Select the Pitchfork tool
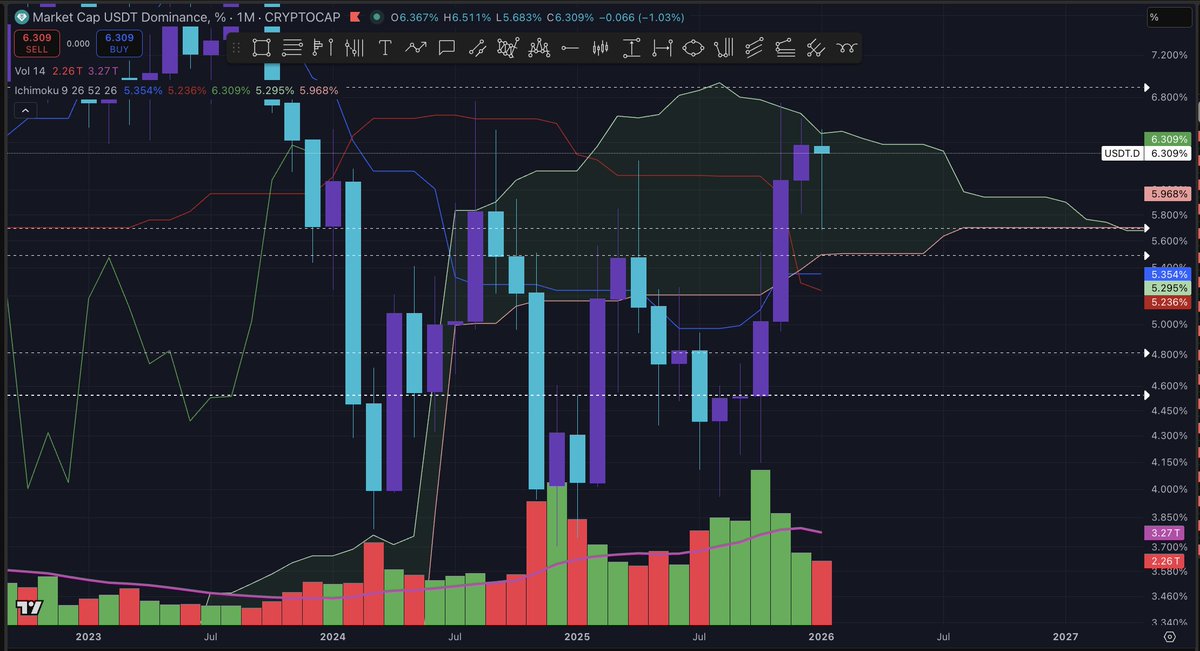The image size is (1200, 651). tap(724, 47)
